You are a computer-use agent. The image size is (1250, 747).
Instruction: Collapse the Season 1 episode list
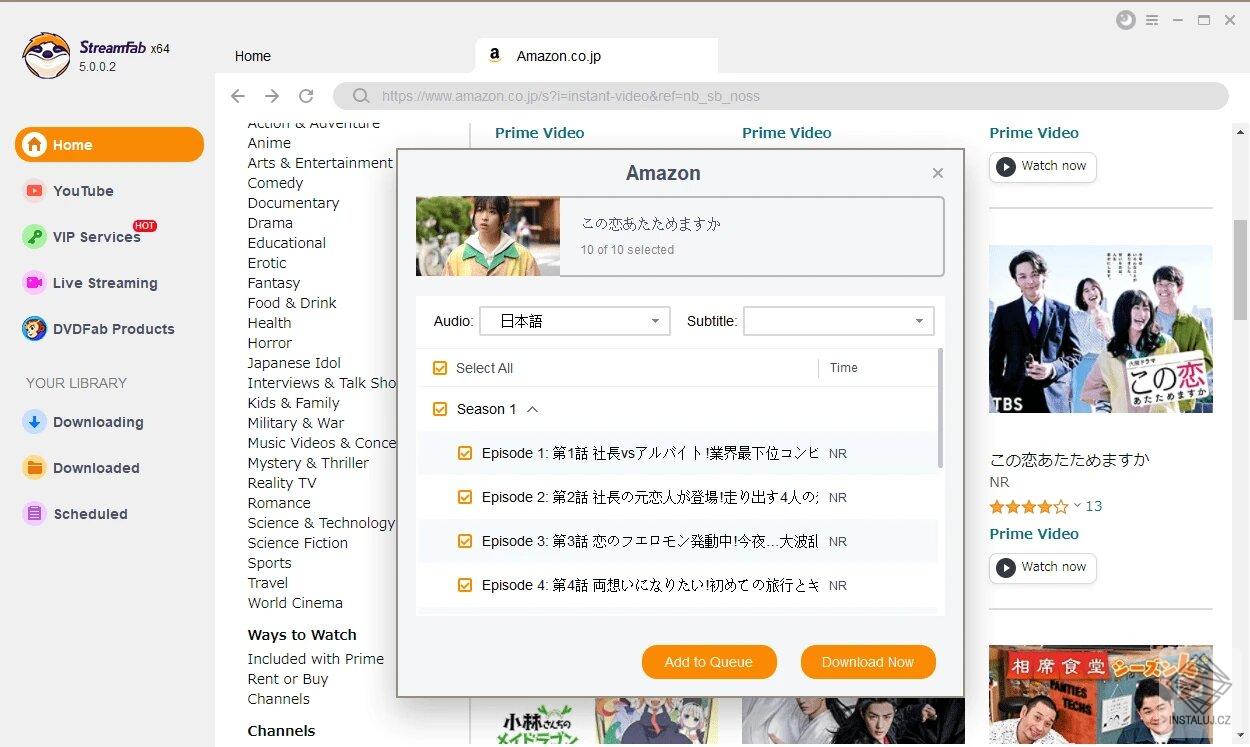click(532, 409)
